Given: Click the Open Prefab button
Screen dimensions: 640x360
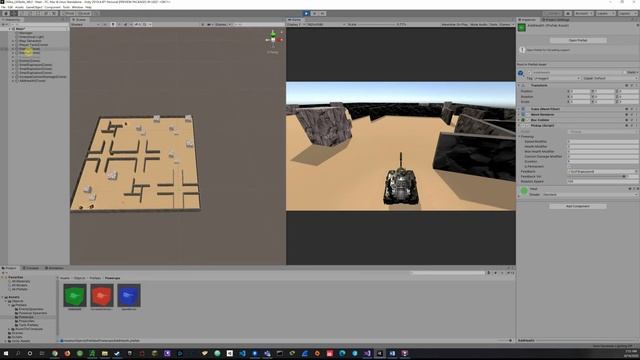Looking at the screenshot, I should pos(578,40).
